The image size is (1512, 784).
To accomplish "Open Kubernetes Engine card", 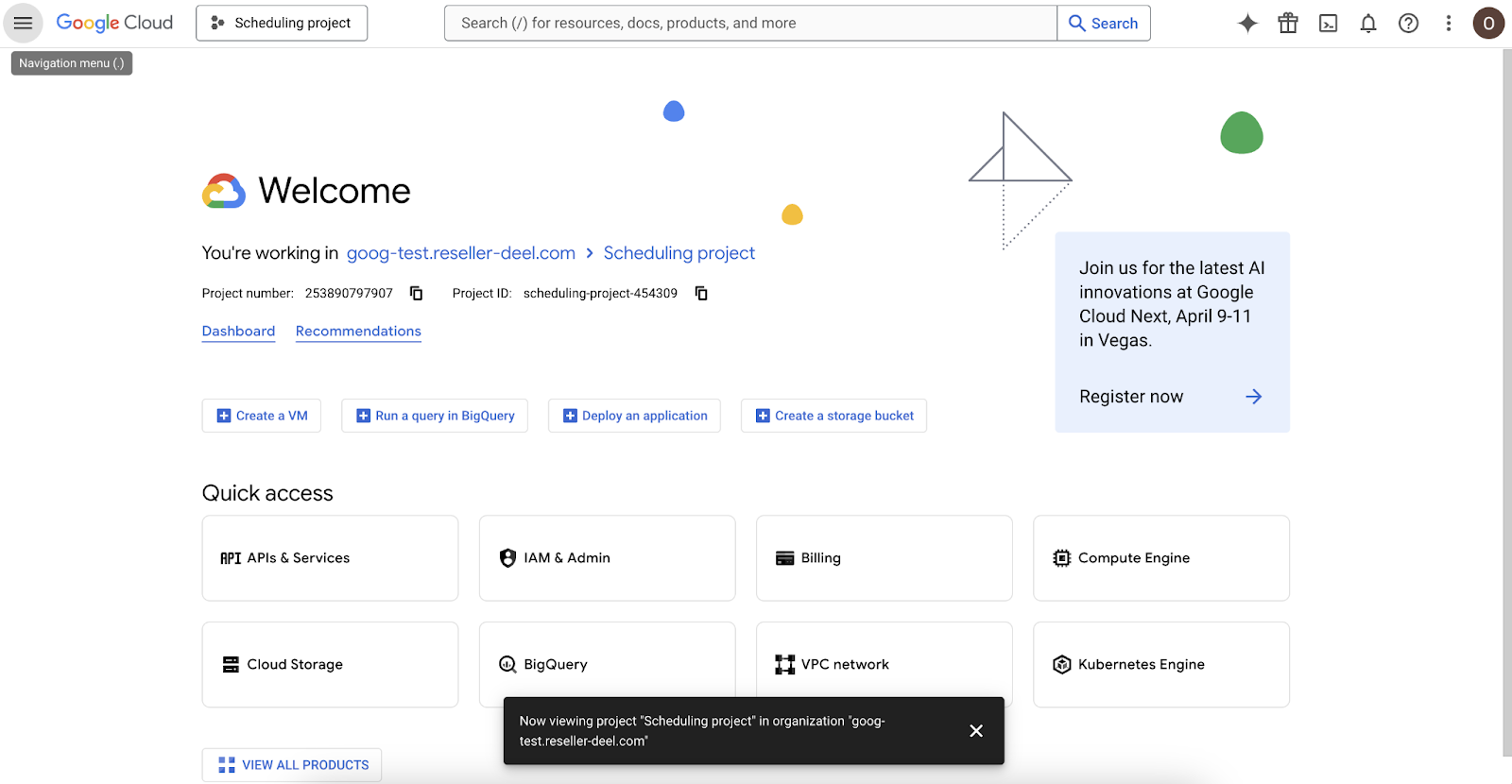I will 1161,664.
